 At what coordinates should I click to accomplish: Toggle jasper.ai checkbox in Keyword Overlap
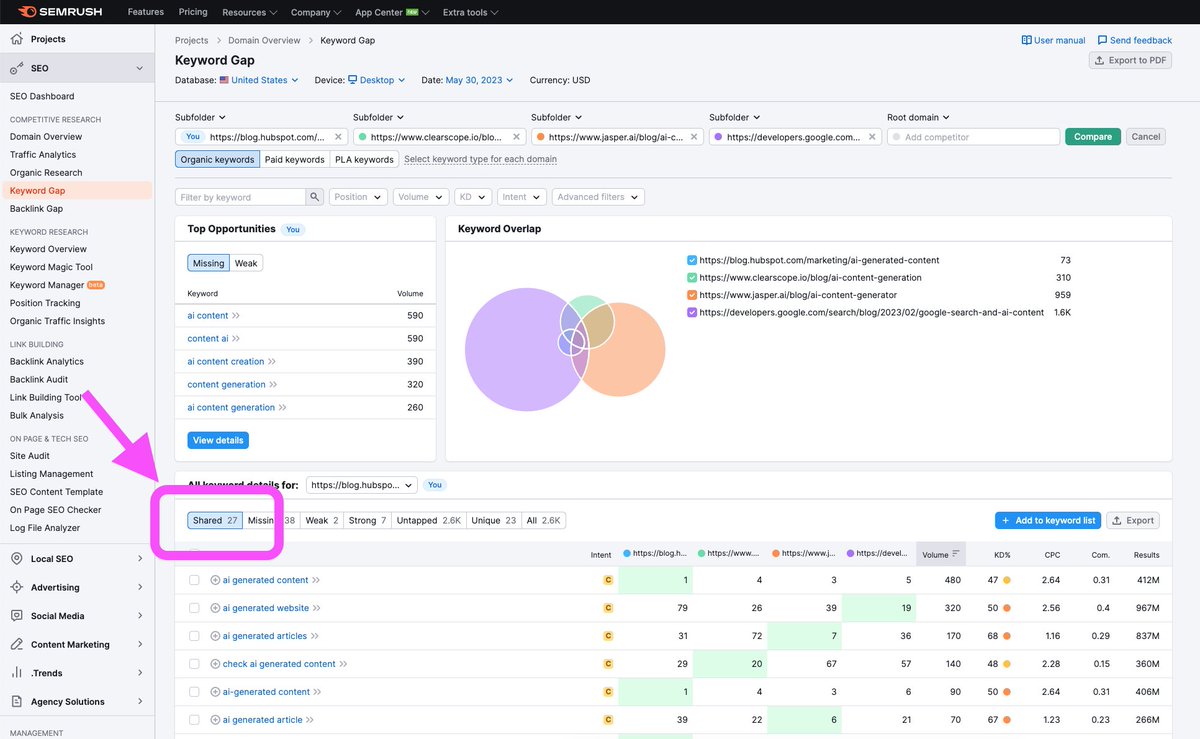click(692, 295)
